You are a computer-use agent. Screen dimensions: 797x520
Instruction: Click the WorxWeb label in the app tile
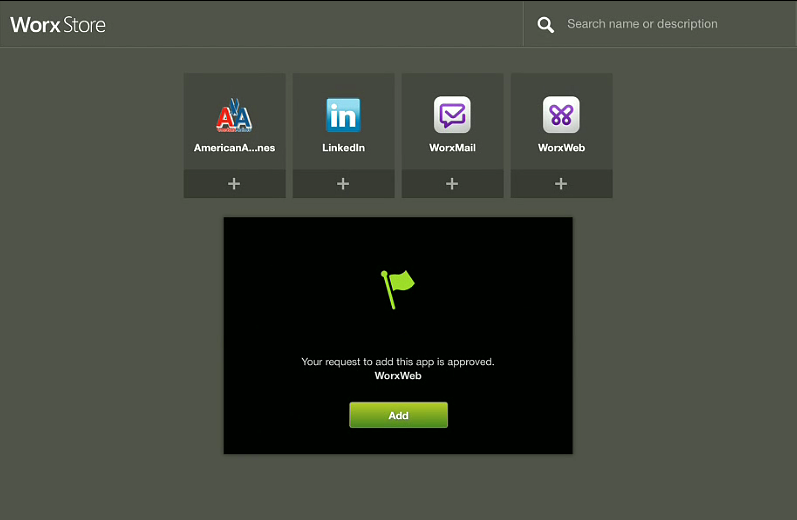click(561, 148)
